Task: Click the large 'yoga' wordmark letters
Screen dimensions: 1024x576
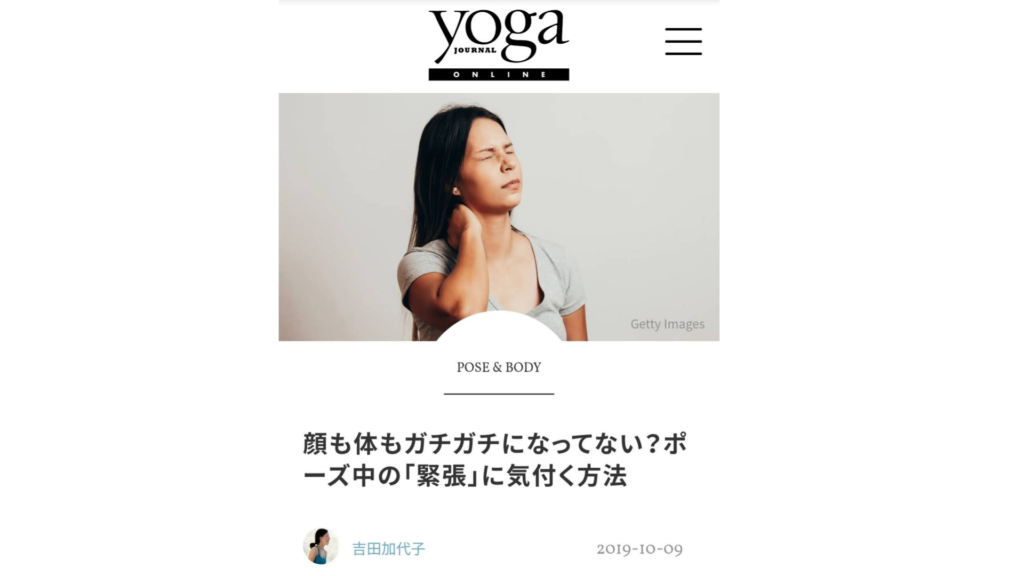Action: coord(498,33)
